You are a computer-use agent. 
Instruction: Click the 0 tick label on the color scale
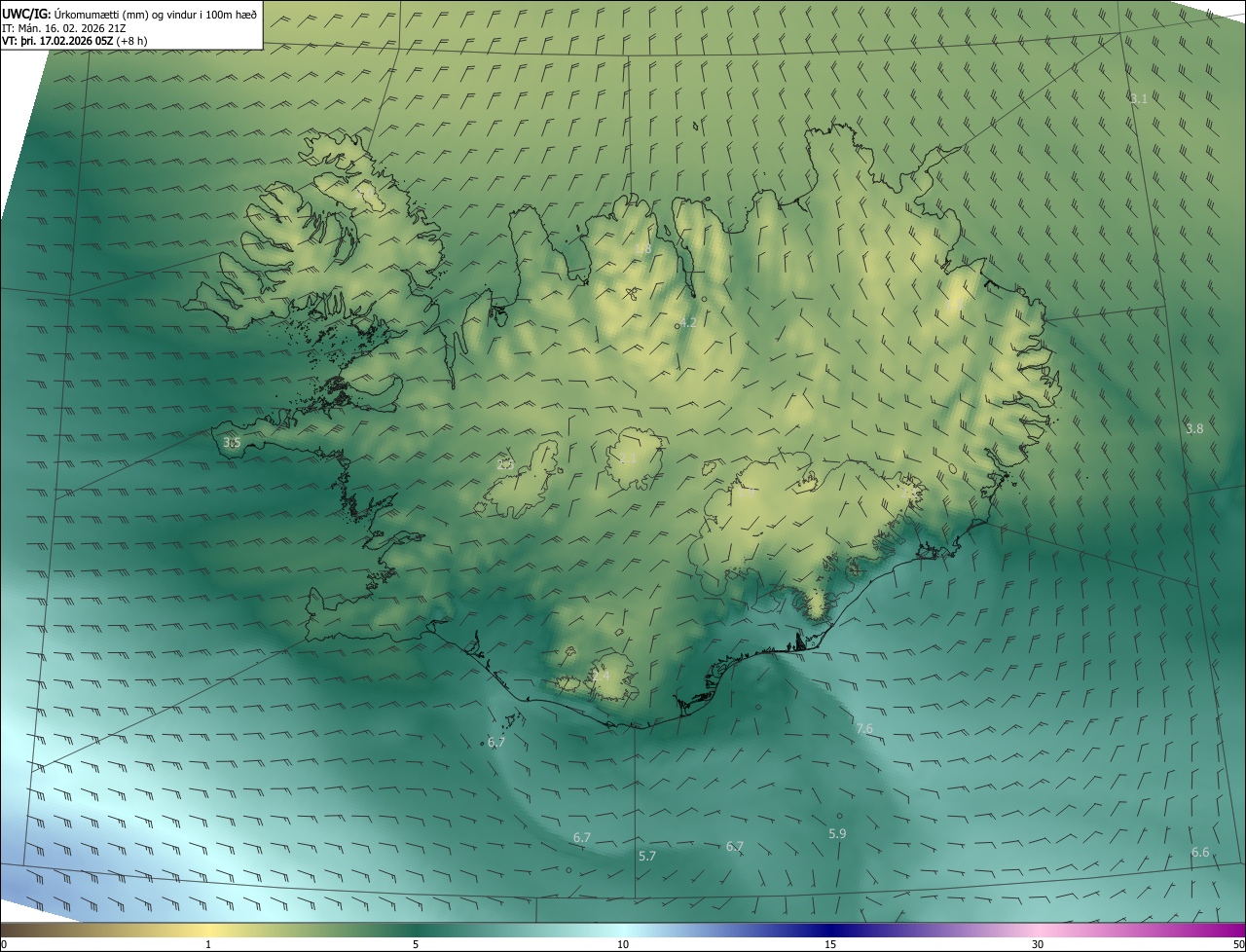[4, 944]
